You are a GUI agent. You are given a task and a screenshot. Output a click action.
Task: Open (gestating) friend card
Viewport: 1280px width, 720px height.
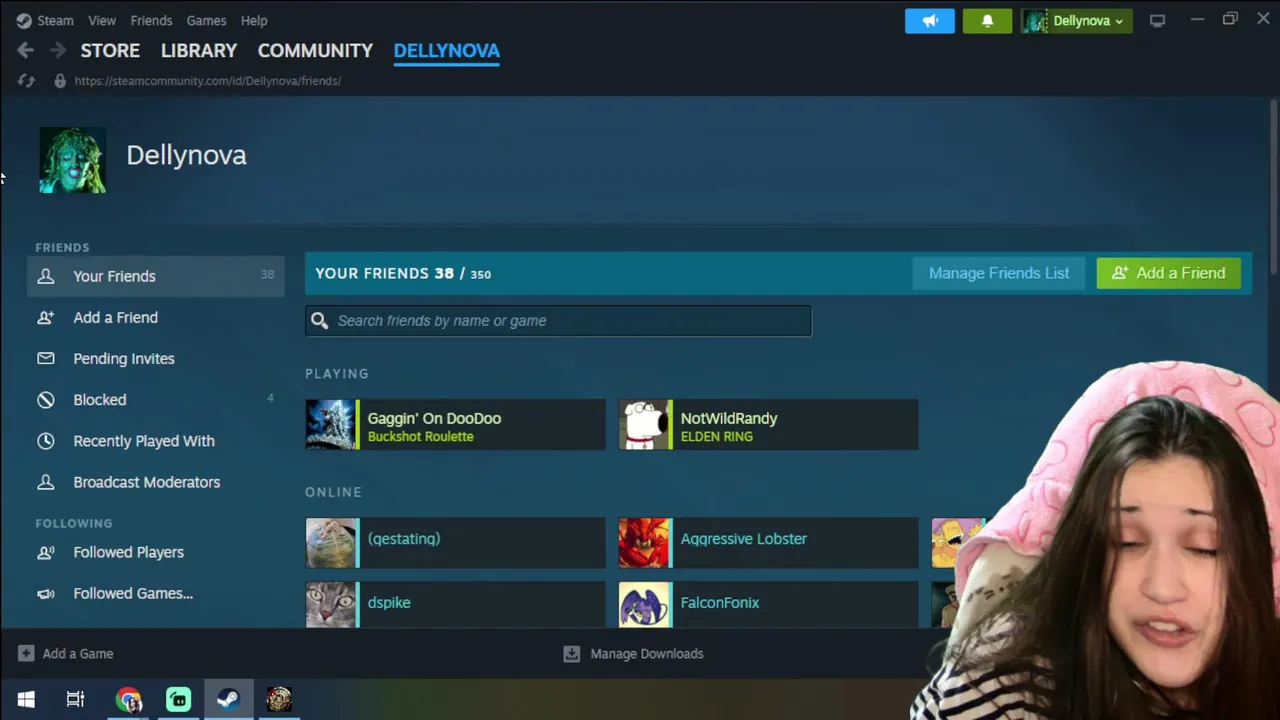455,543
